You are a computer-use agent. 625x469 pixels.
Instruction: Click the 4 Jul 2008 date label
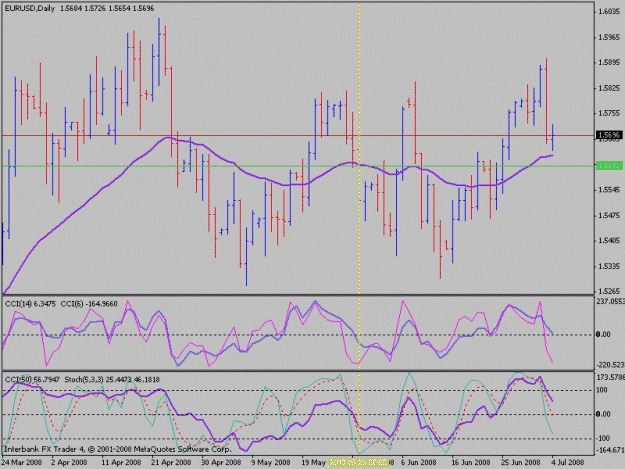tap(568, 462)
